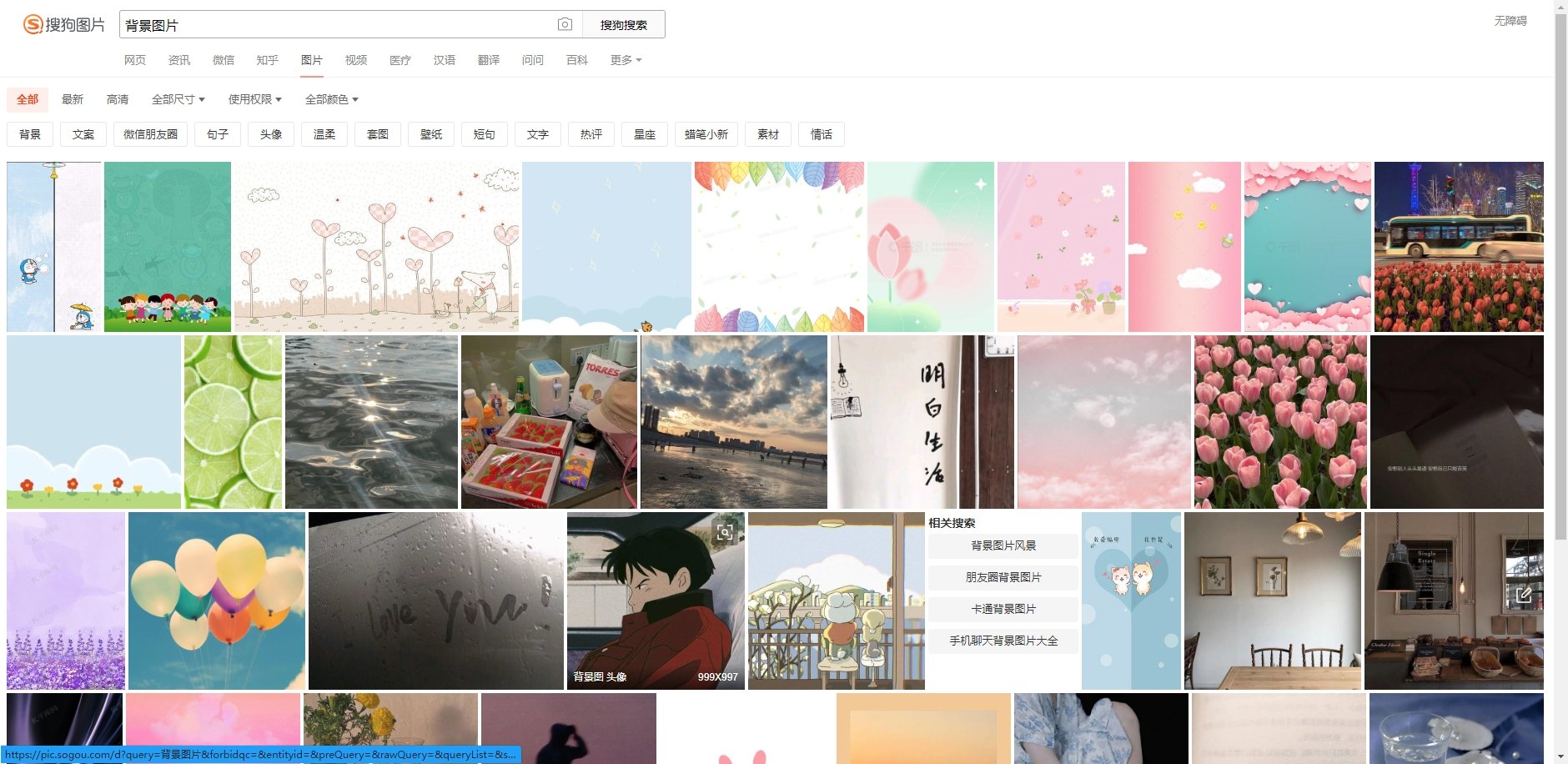Click the Sogou Images logo

tap(63, 24)
